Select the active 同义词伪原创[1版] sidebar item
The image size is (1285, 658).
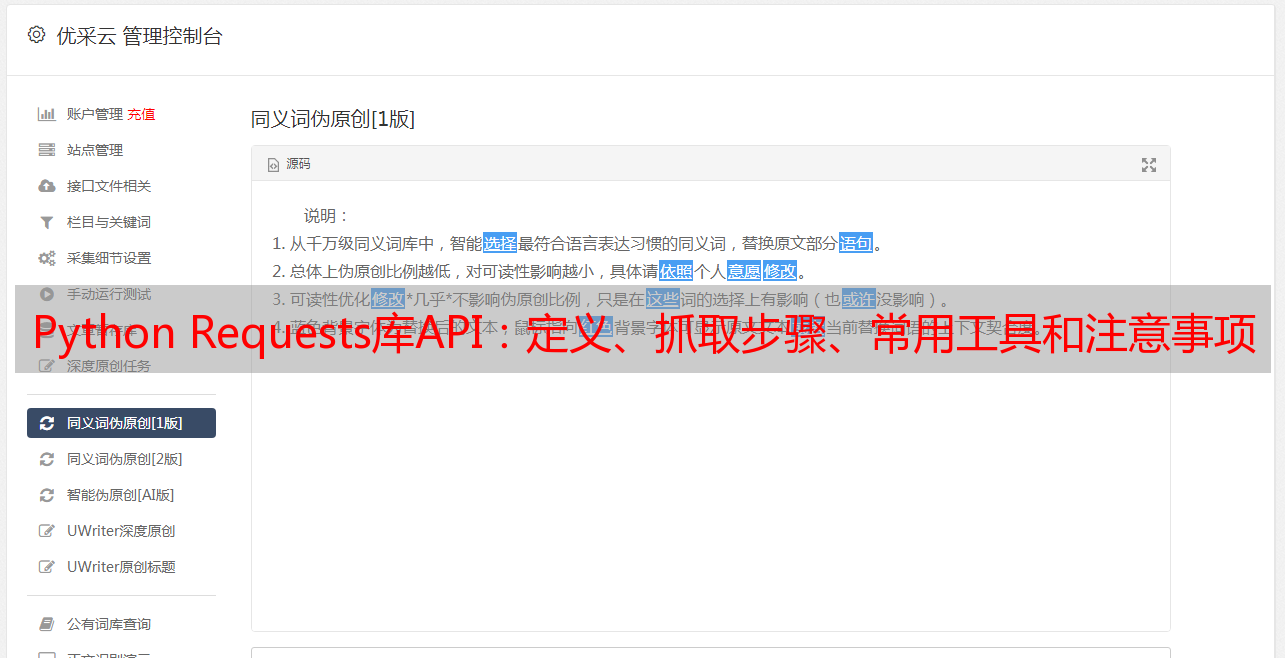(121, 423)
